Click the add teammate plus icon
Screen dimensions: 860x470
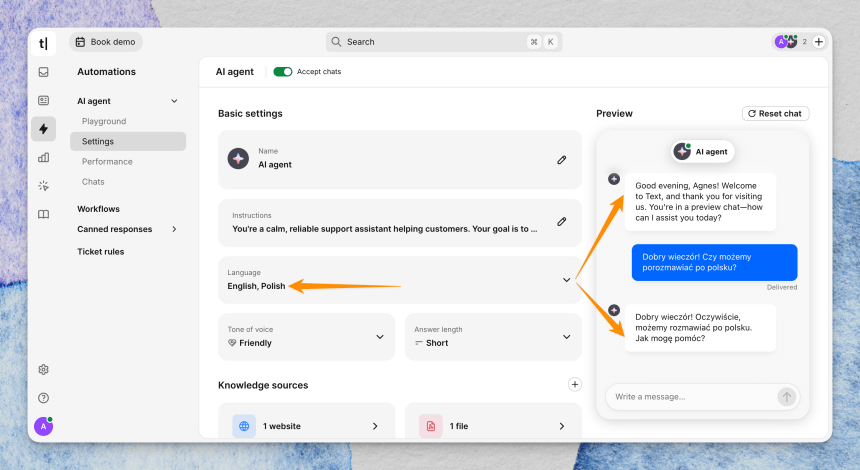coord(819,42)
